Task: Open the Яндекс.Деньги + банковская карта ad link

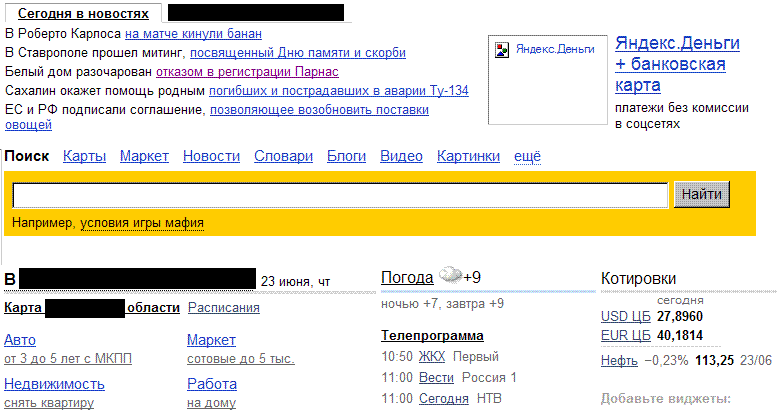Action: 677,64
